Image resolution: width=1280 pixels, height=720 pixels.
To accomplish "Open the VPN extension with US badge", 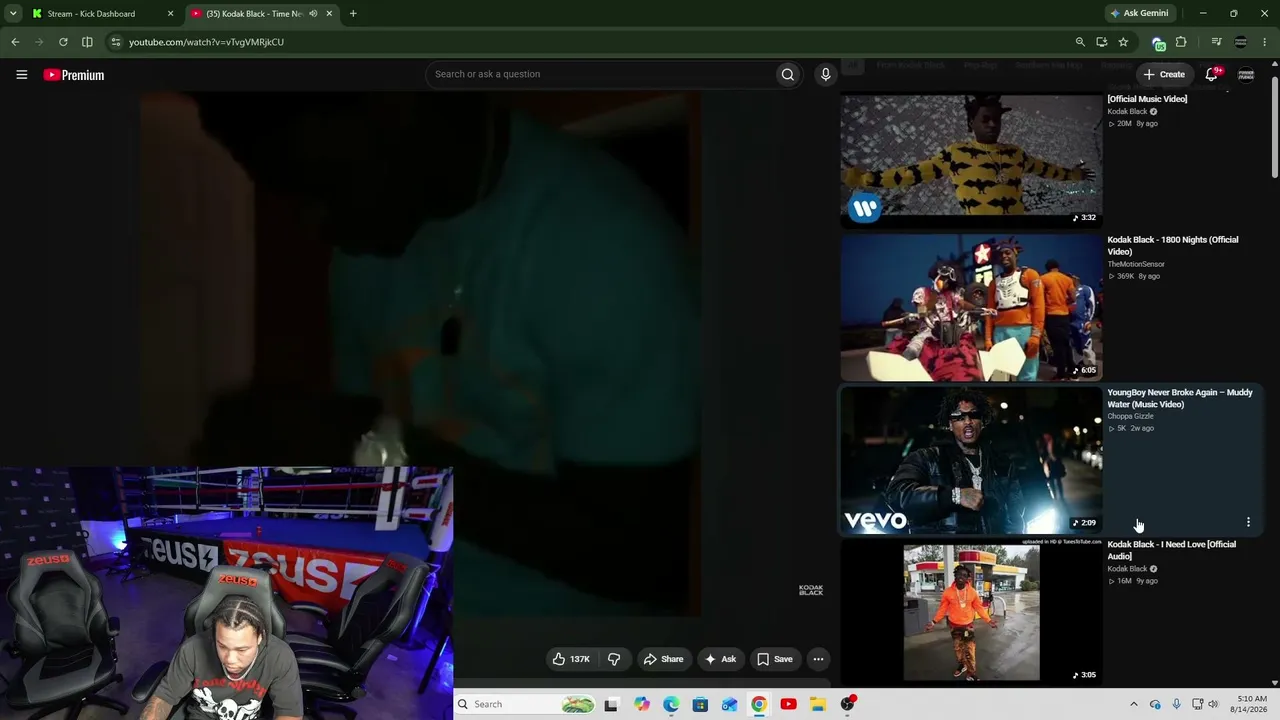I will coord(1158,42).
